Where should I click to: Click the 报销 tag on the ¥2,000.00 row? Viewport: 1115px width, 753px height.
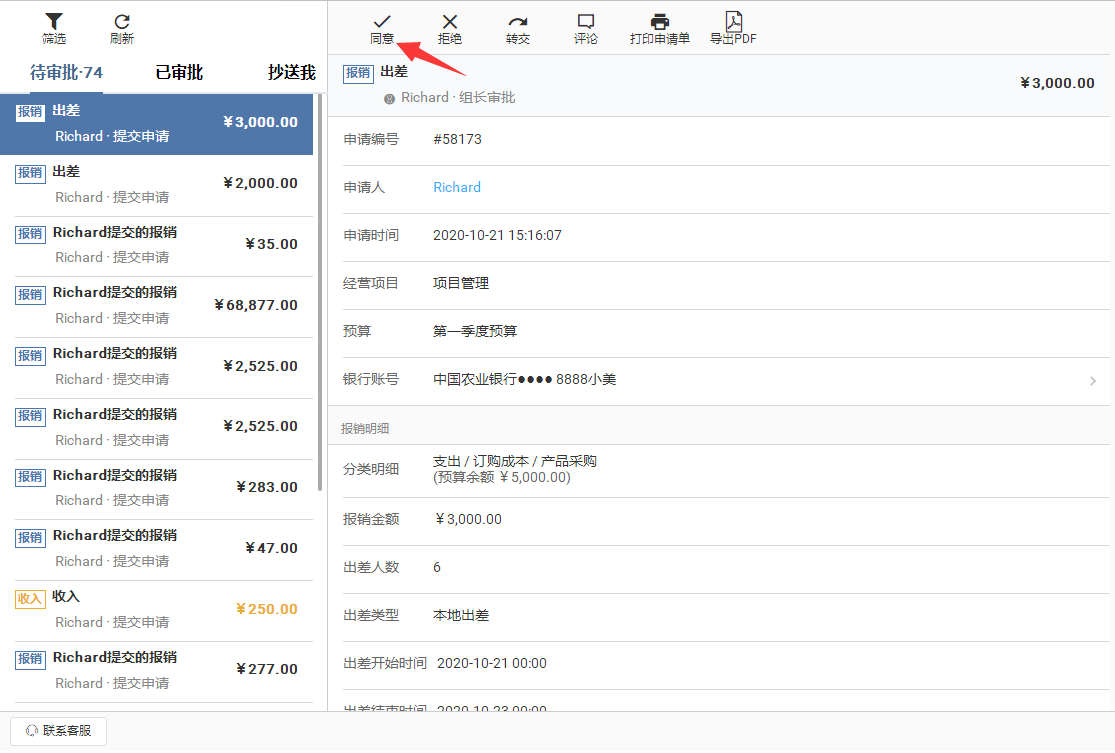pyautogui.click(x=30, y=173)
